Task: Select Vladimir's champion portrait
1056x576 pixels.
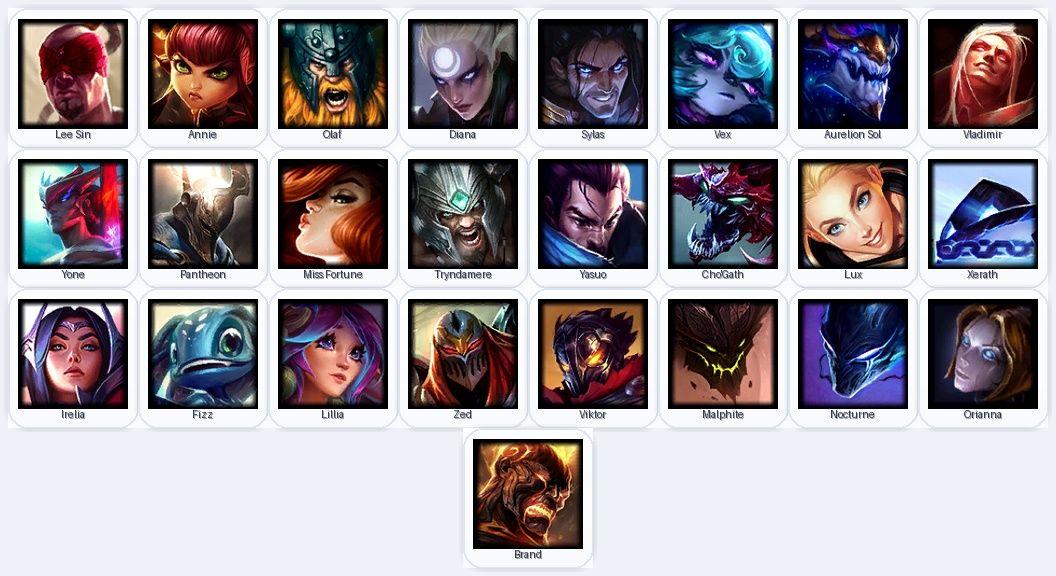Action: point(983,74)
